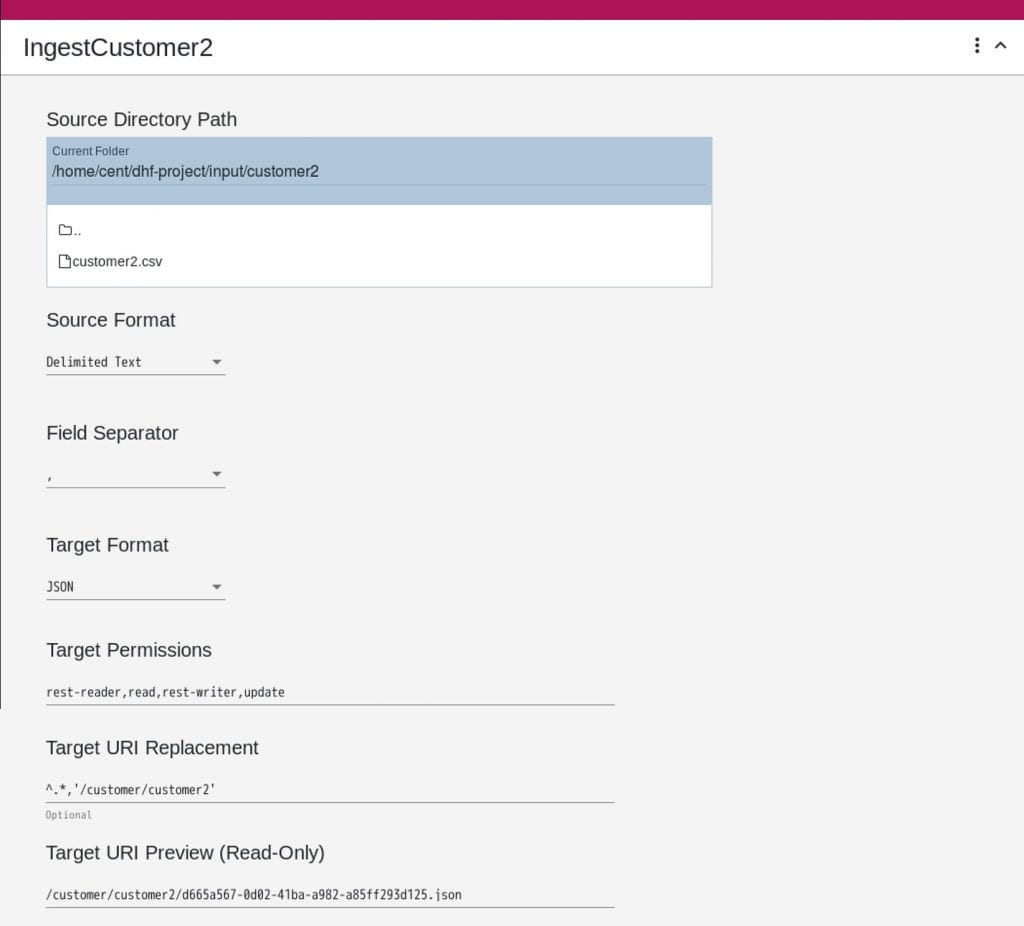Viewport: 1024px width, 926px height.
Task: Click the Target URI Replacement heading
Action: point(152,748)
